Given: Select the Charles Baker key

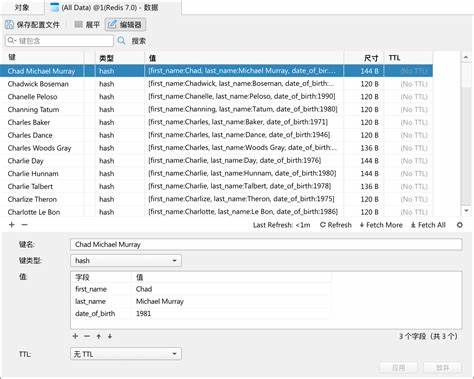Looking at the screenshot, I should coord(29,122).
